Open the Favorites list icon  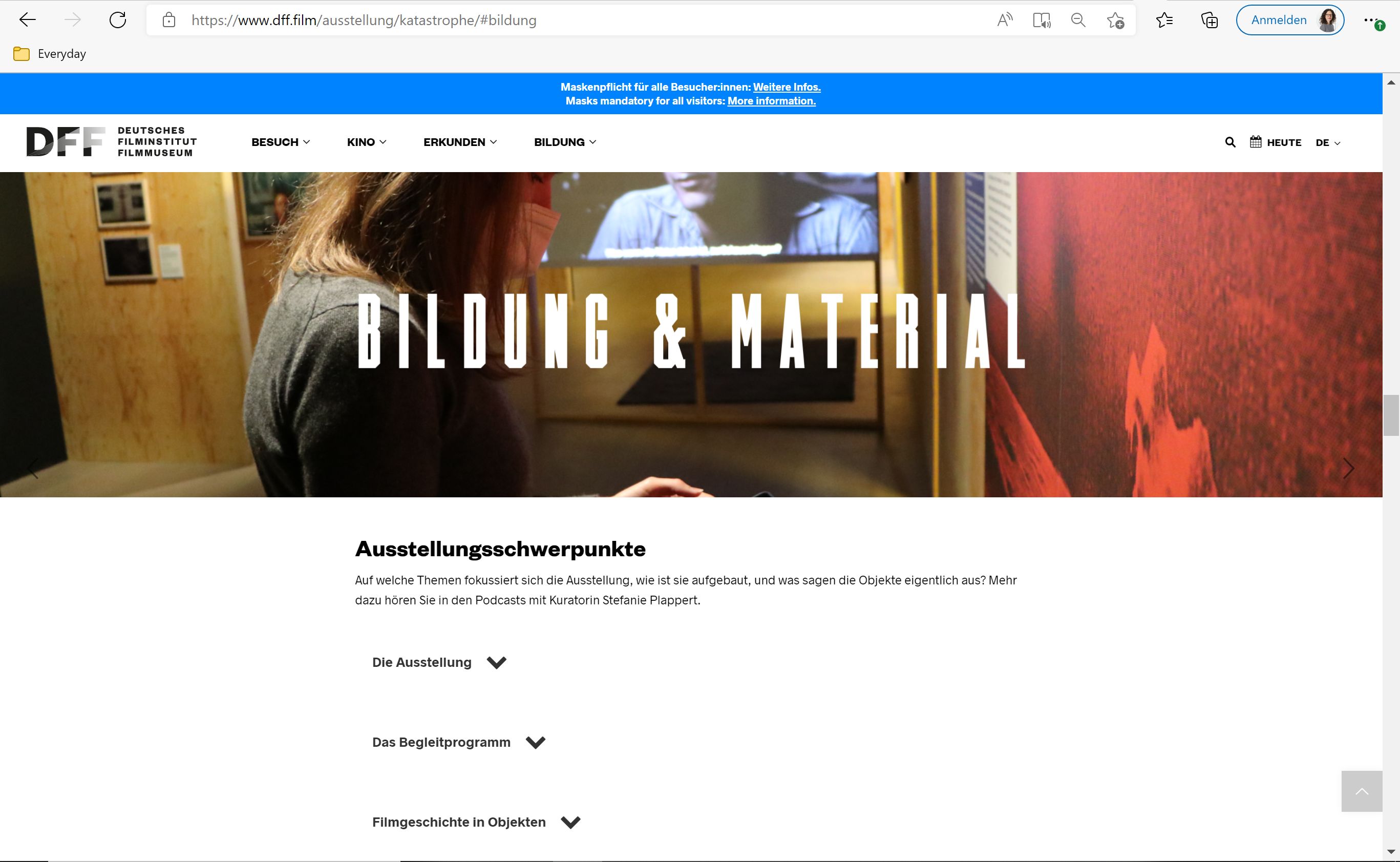(1164, 20)
